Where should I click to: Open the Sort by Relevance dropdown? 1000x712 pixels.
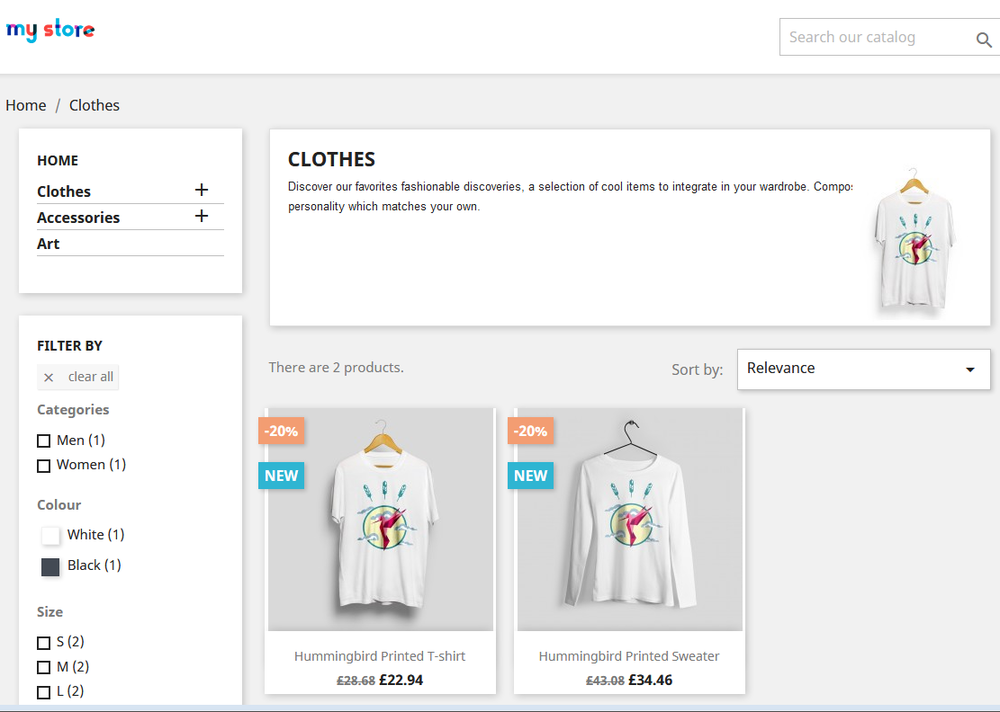pyautogui.click(x=864, y=369)
